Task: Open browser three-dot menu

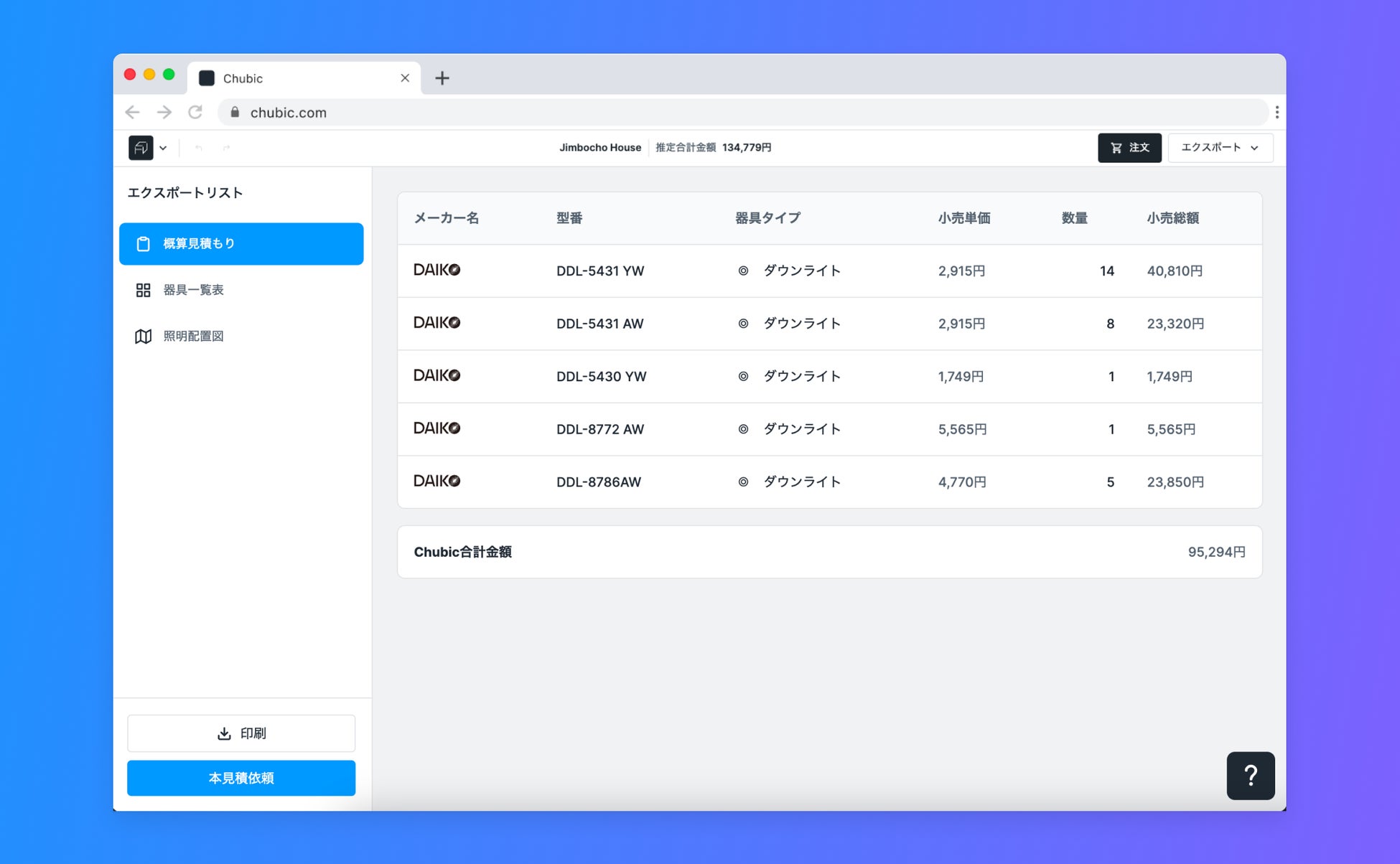Action: (1277, 113)
